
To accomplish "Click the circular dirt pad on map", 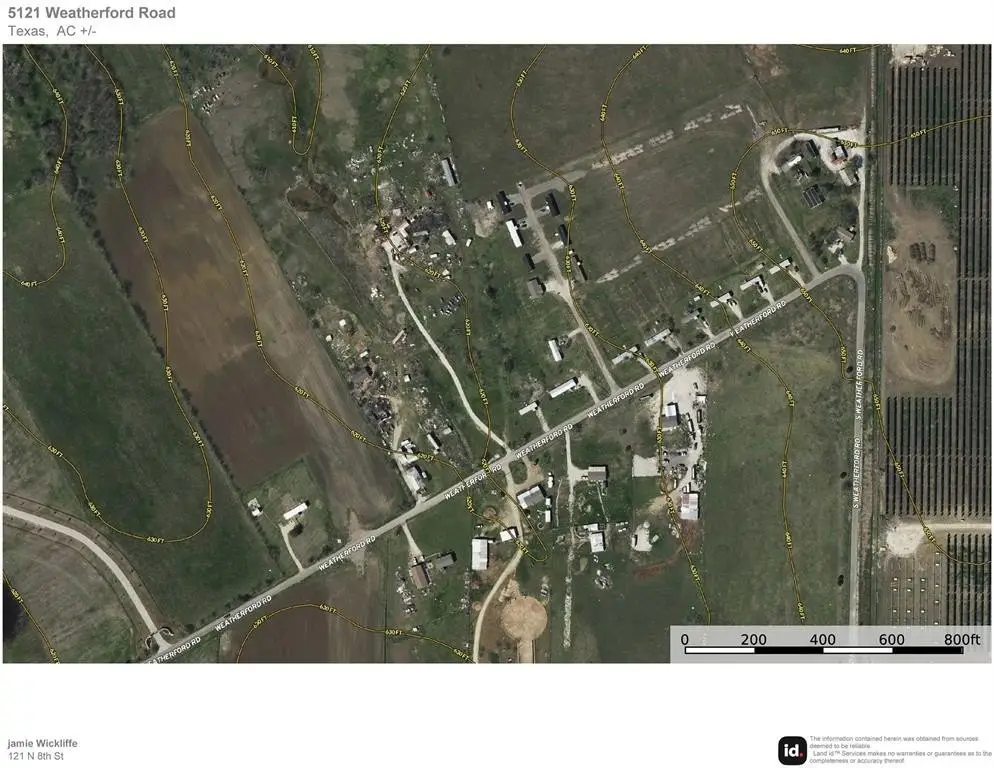I will (x=523, y=617).
